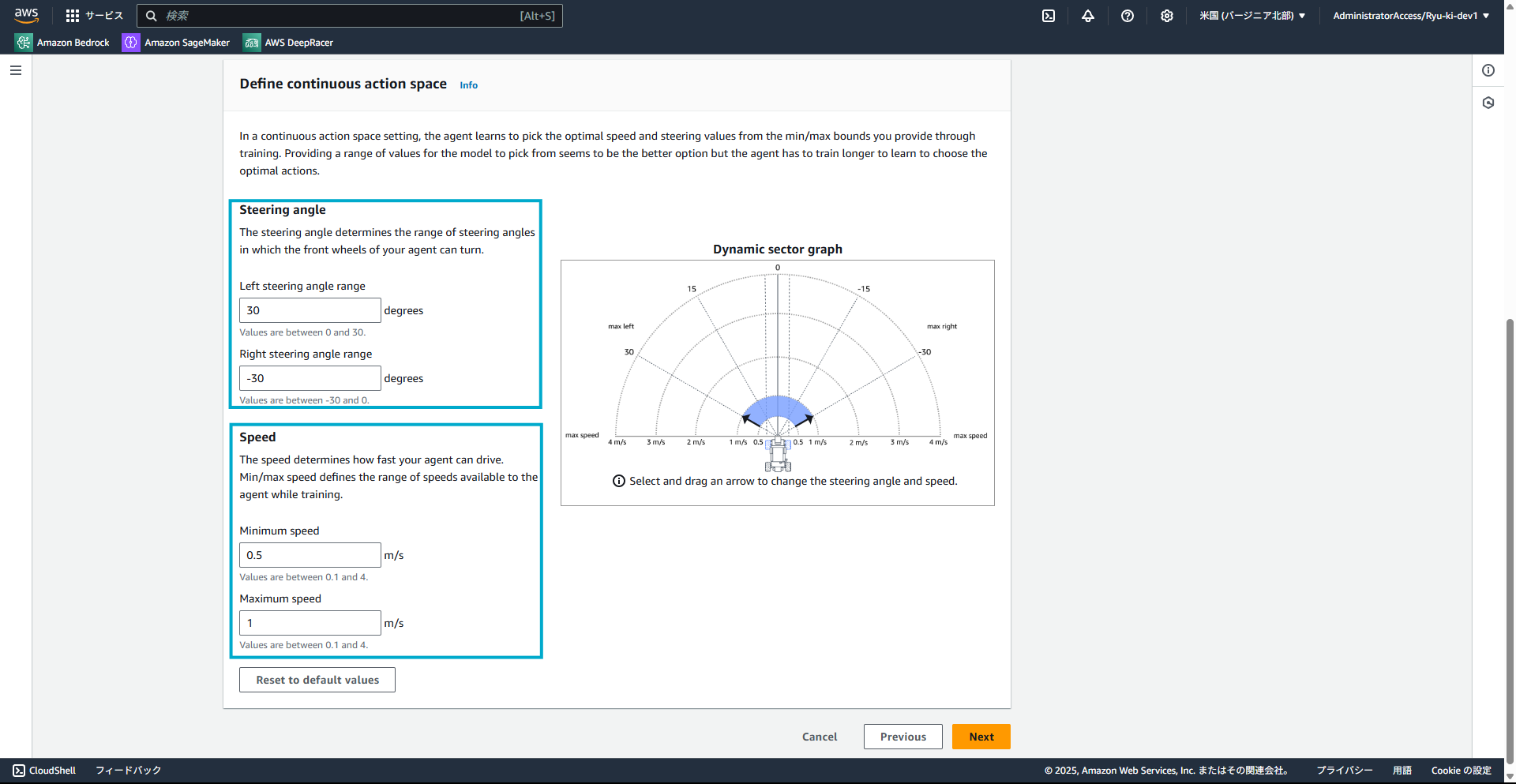
Task: Proceed with the Next button
Action: pyautogui.click(x=981, y=737)
